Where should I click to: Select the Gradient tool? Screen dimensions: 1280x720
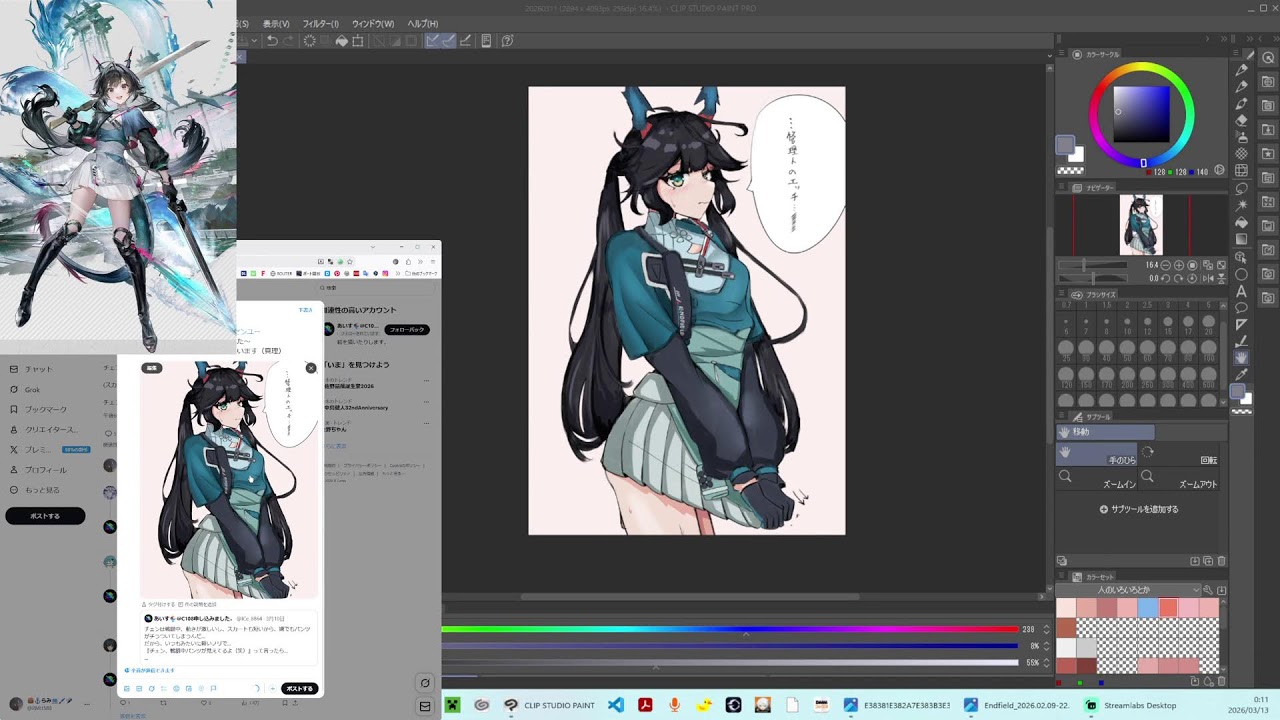point(1241,240)
